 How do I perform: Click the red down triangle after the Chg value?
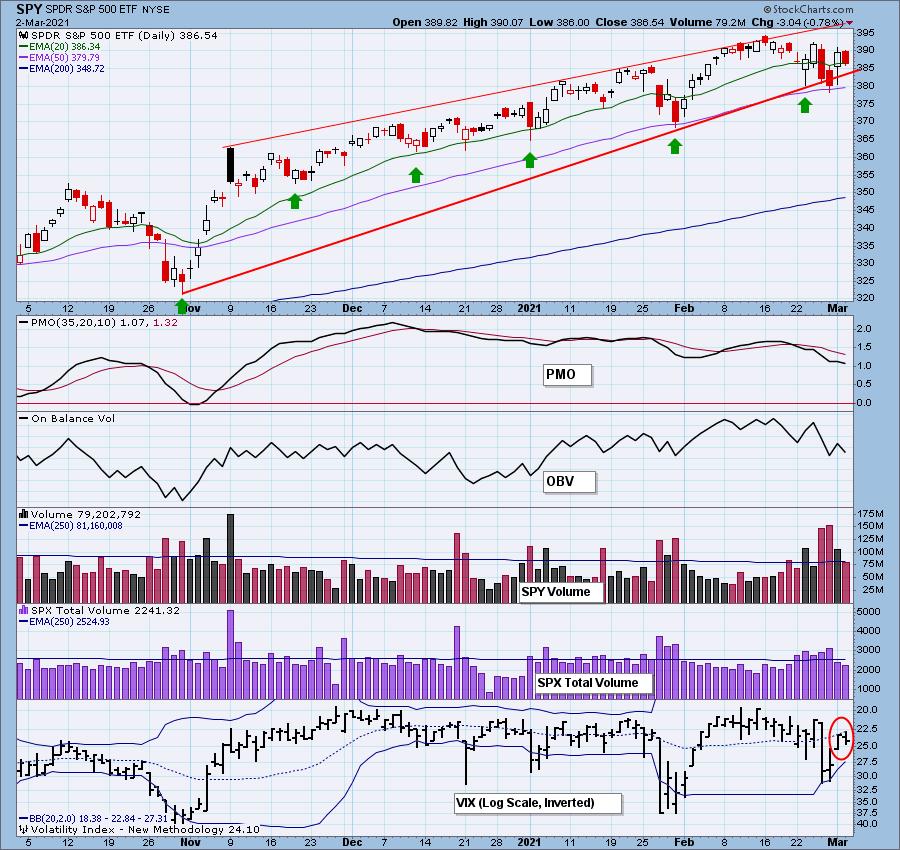pos(849,23)
